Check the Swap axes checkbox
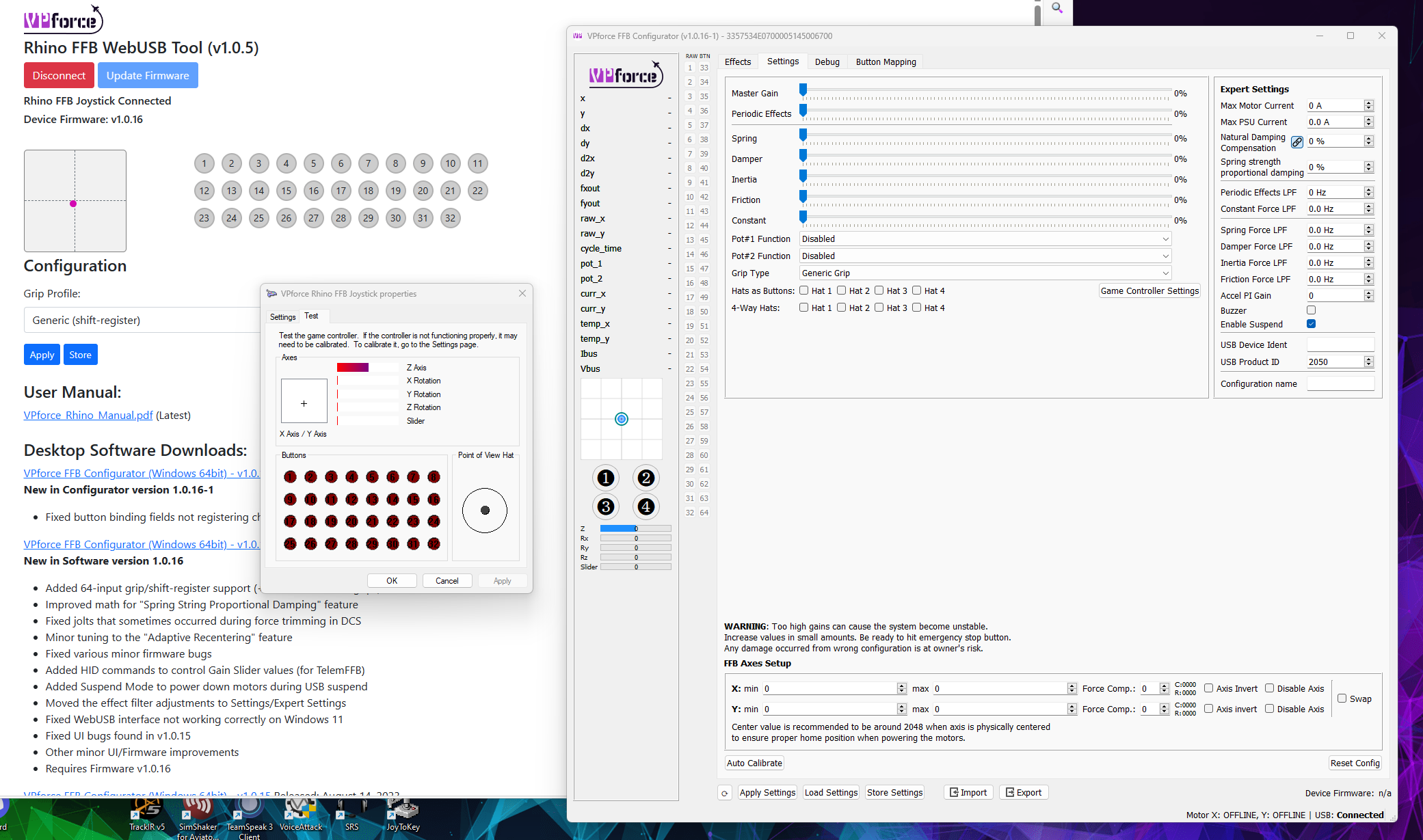1423x840 pixels. coord(1342,699)
